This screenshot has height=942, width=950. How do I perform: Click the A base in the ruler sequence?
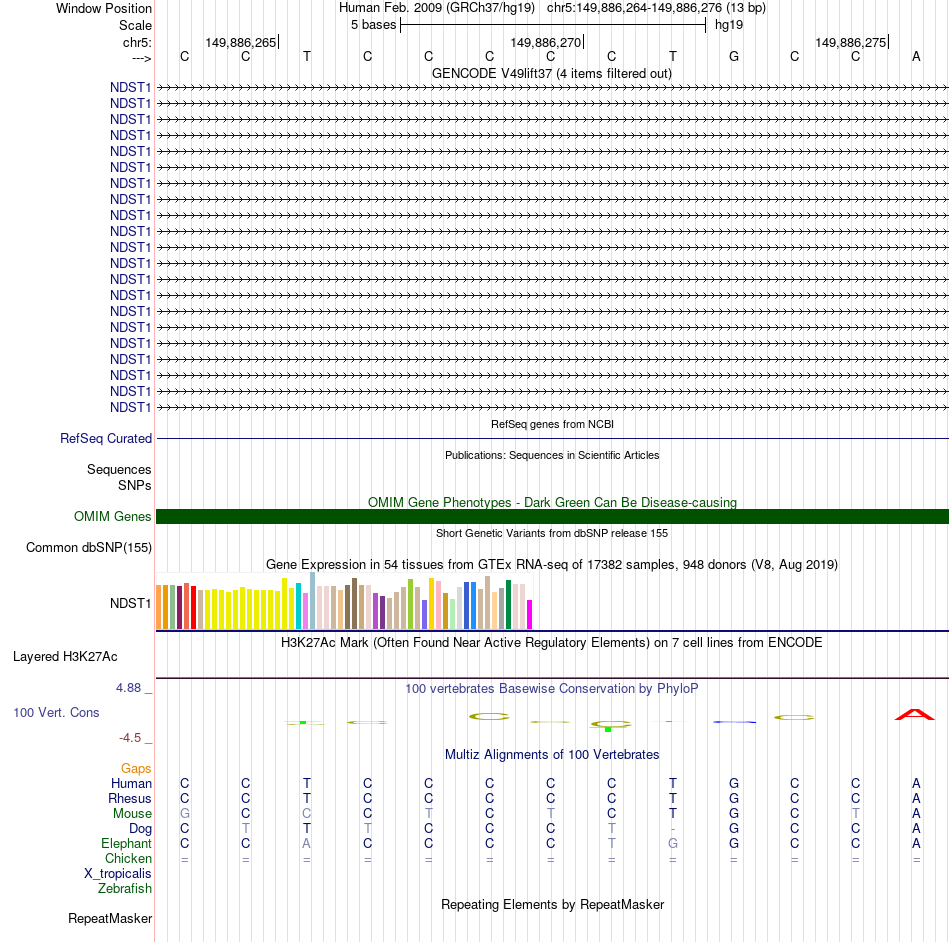pyautogui.click(x=916, y=56)
